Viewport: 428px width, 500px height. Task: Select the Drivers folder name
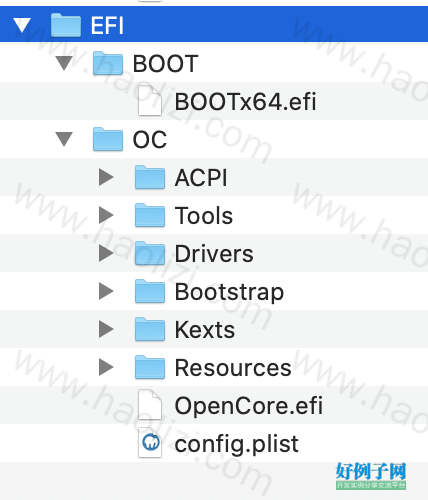214,254
